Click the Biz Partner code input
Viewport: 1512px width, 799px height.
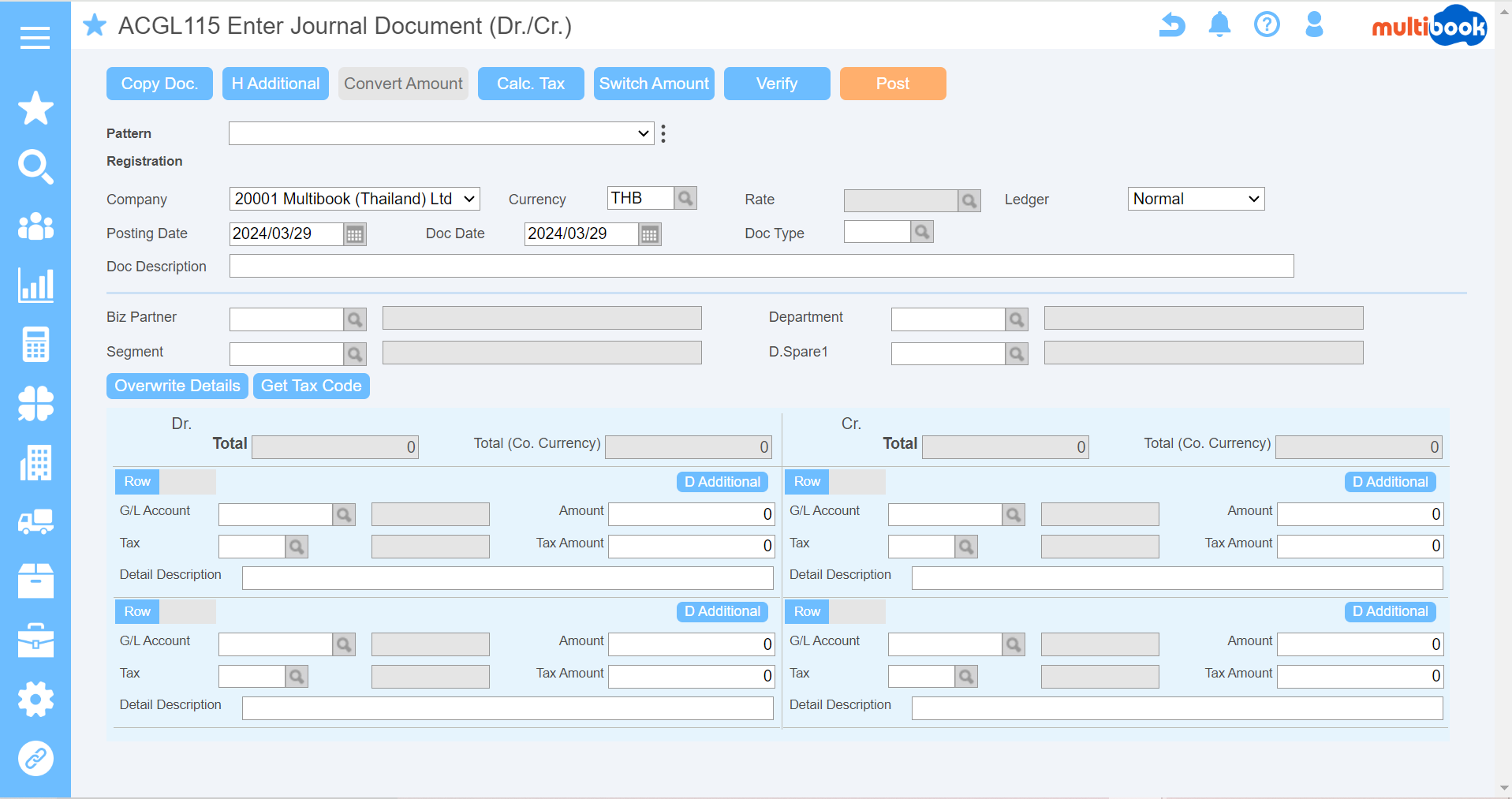(x=286, y=319)
